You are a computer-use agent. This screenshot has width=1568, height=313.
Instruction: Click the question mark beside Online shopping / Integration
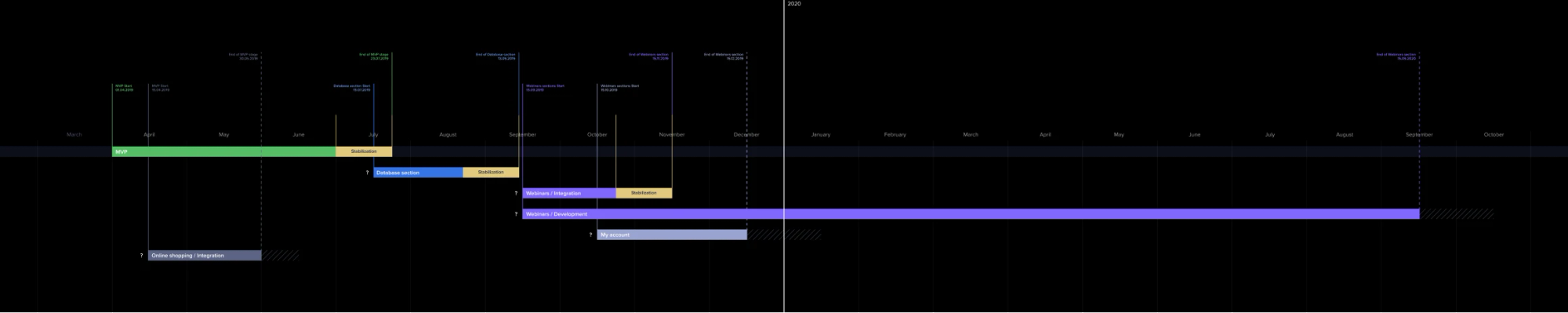(142, 255)
